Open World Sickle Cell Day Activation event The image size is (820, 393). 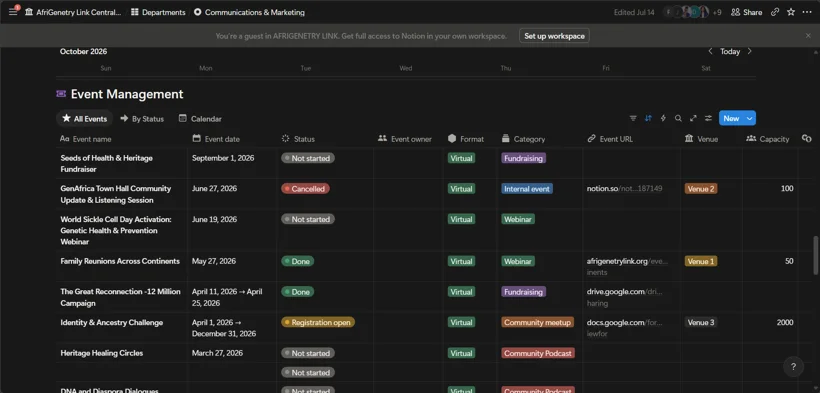click(x=116, y=230)
